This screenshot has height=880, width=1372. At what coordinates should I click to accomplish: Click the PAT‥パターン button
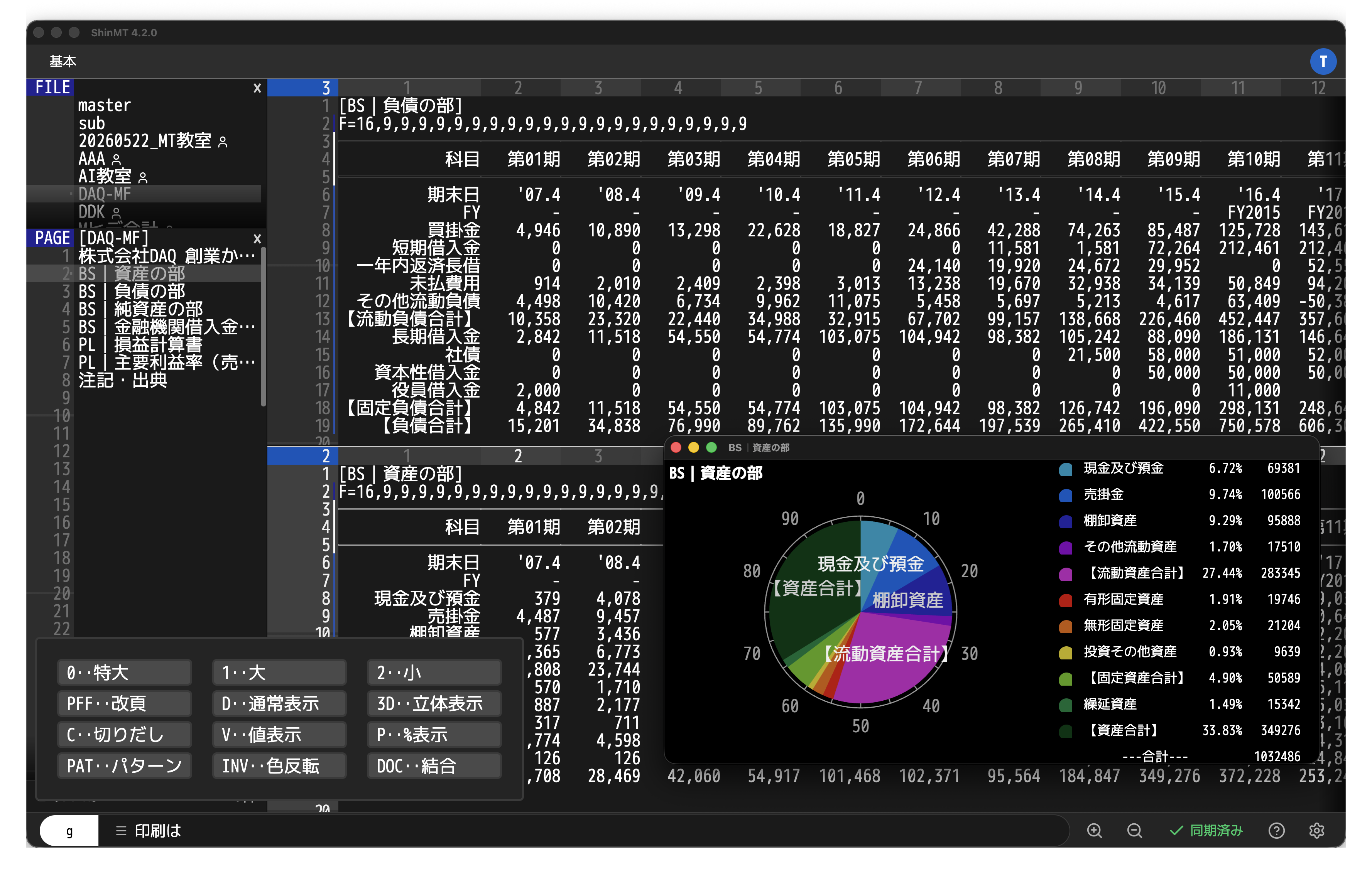click(x=124, y=766)
